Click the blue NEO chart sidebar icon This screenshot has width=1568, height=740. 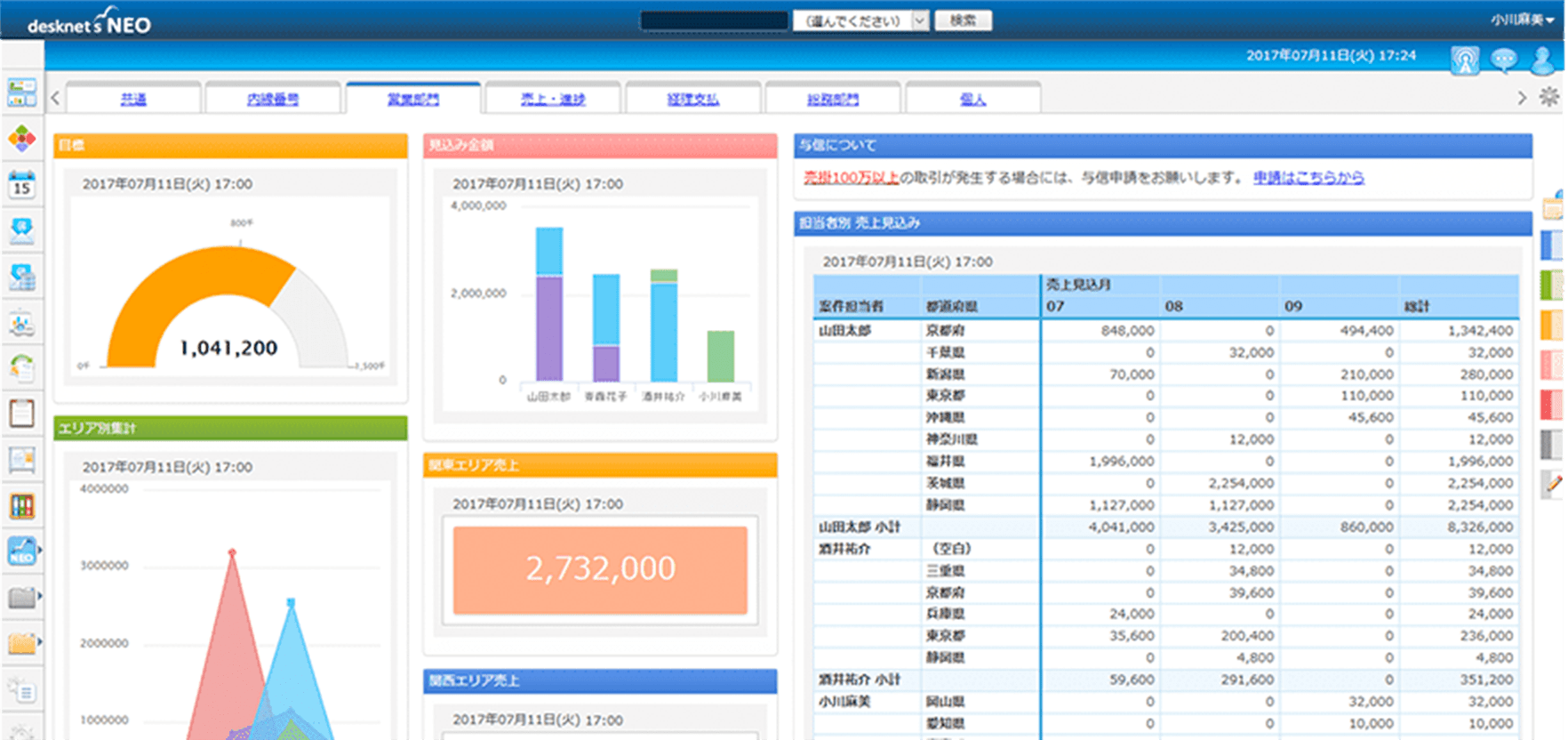tap(21, 551)
